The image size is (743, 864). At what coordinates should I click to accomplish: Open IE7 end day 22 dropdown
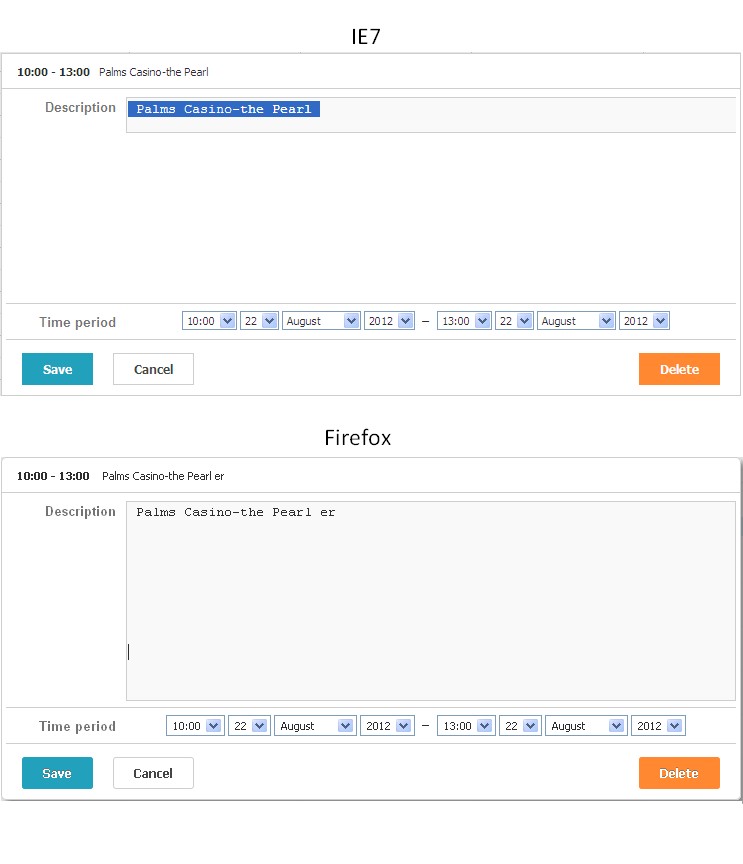[514, 321]
